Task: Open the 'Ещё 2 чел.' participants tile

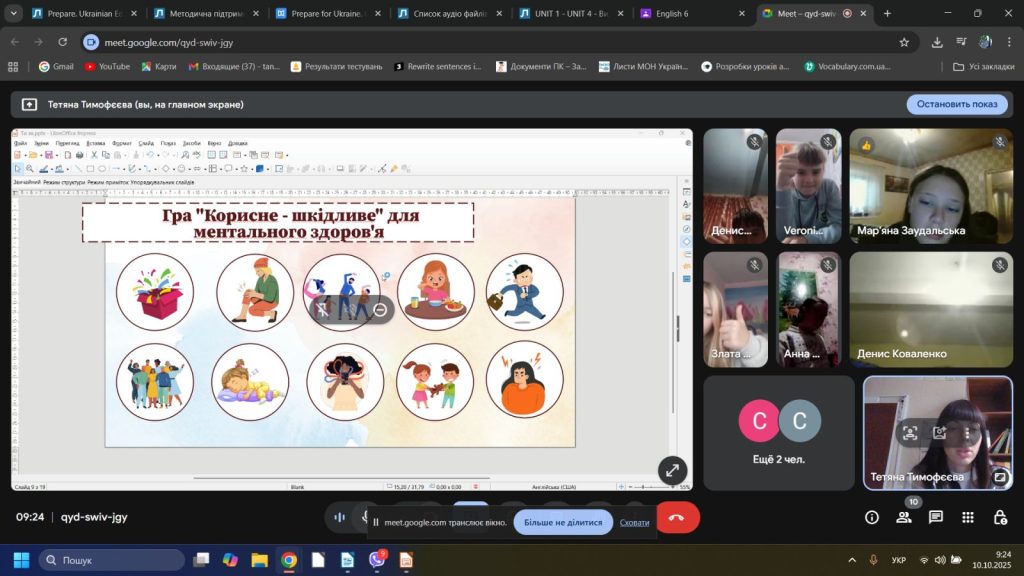Action: [x=779, y=432]
